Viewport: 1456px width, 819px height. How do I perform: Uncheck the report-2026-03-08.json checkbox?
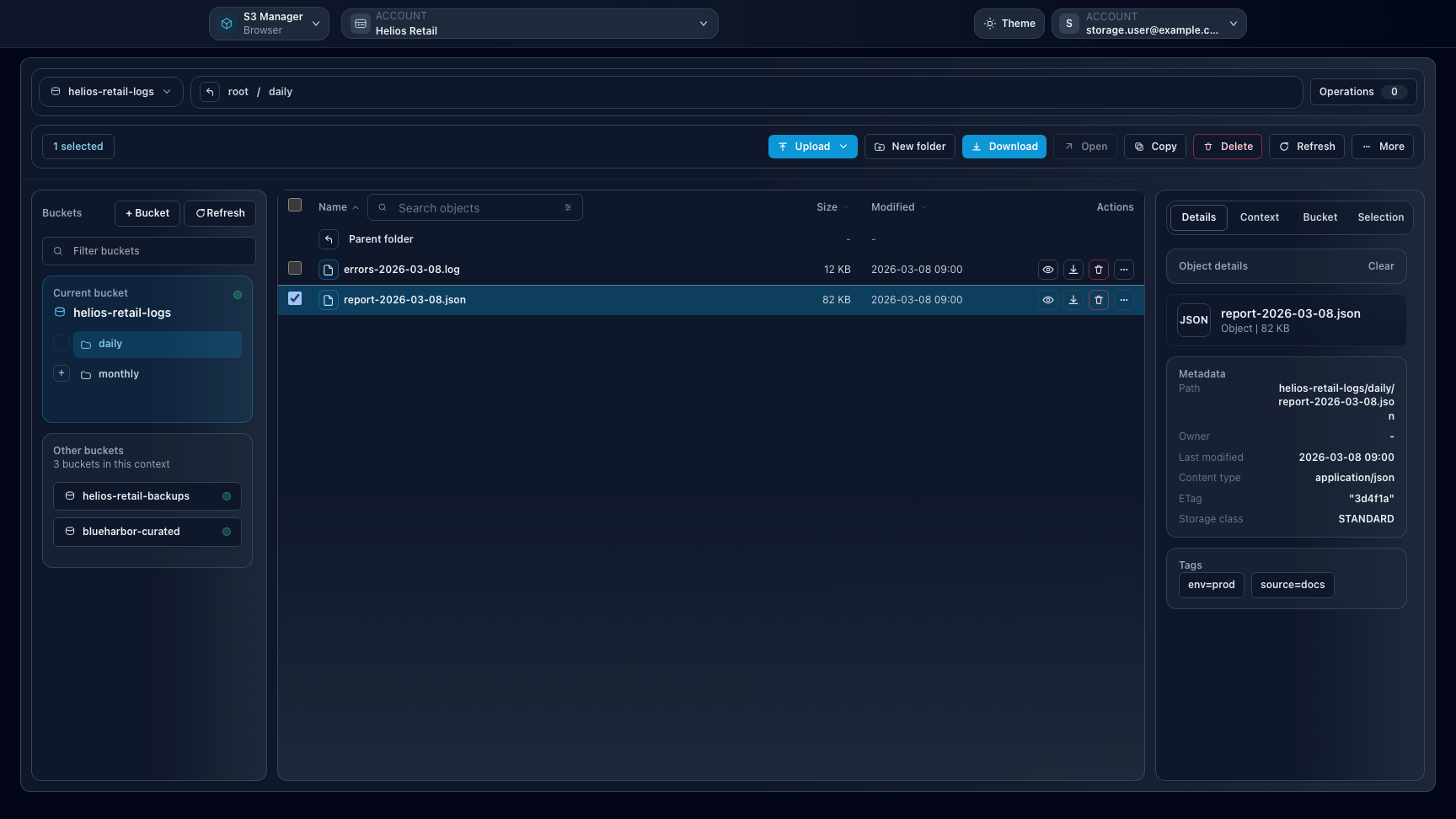(x=295, y=298)
